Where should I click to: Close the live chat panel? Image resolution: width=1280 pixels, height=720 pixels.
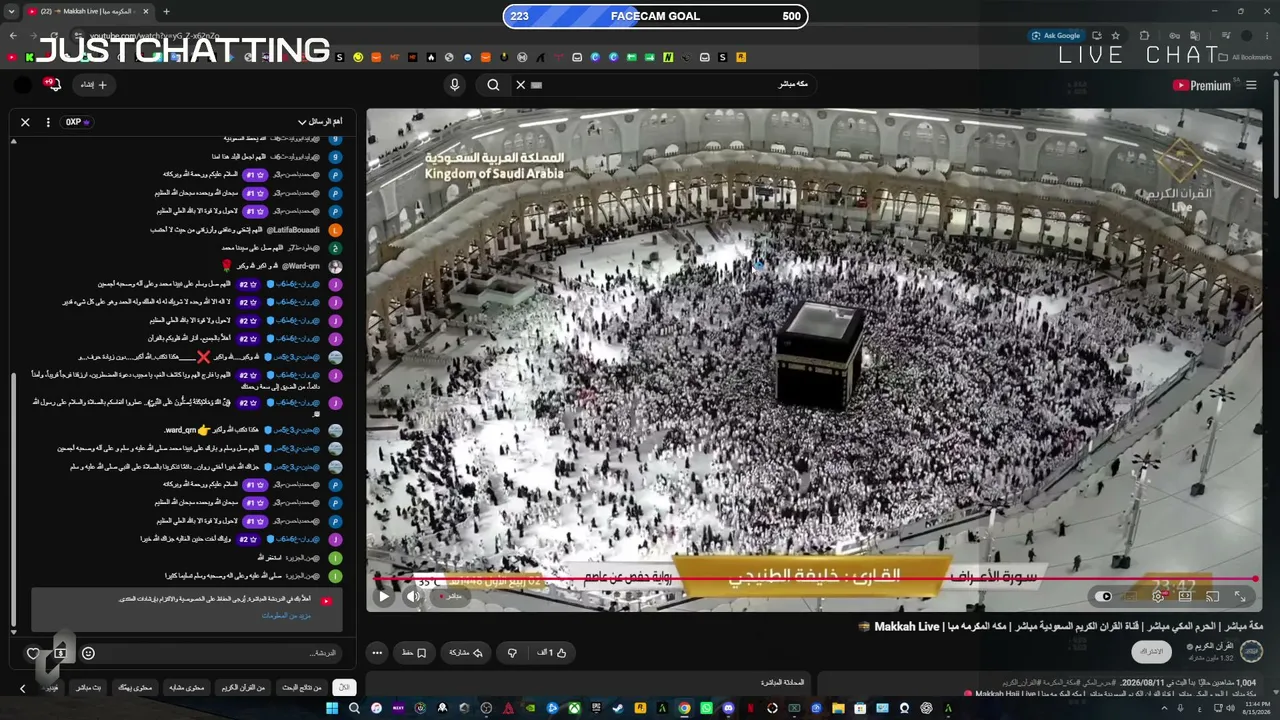tap(25, 122)
